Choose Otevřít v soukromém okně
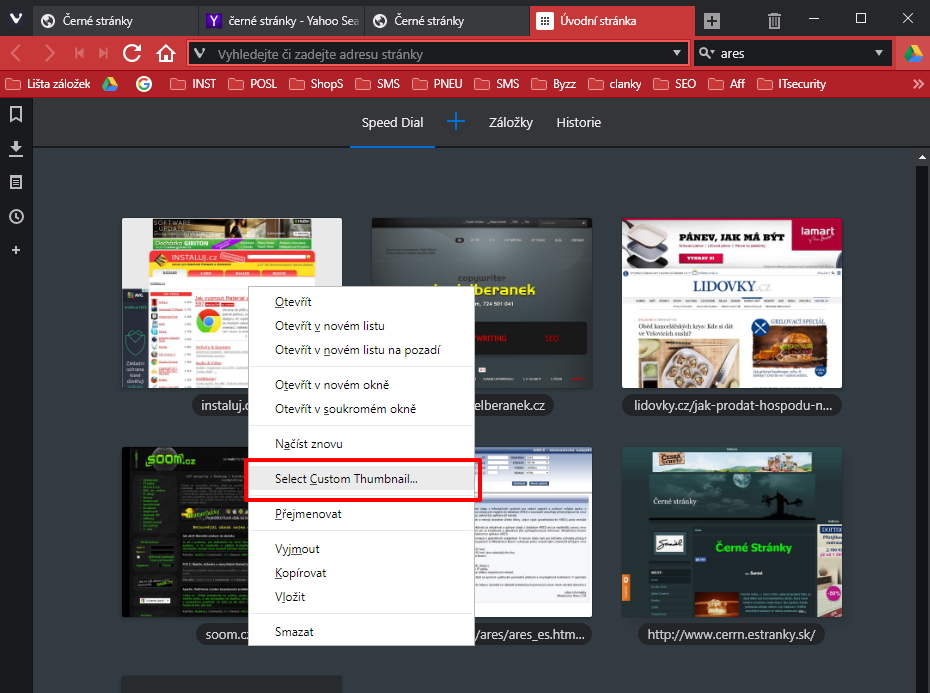This screenshot has height=693, width=930. (361, 409)
